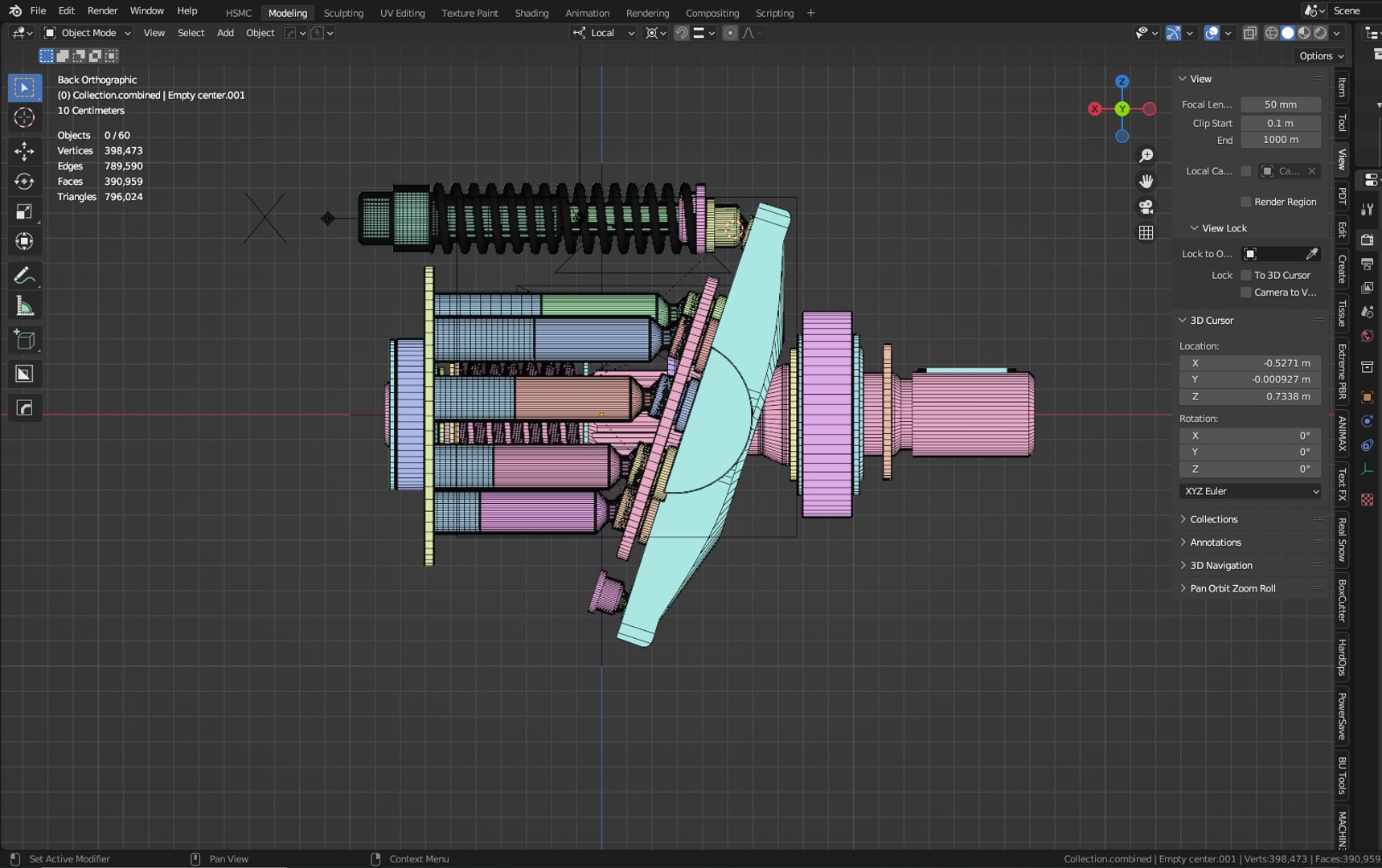Activate the Transform tool

pos(24,241)
